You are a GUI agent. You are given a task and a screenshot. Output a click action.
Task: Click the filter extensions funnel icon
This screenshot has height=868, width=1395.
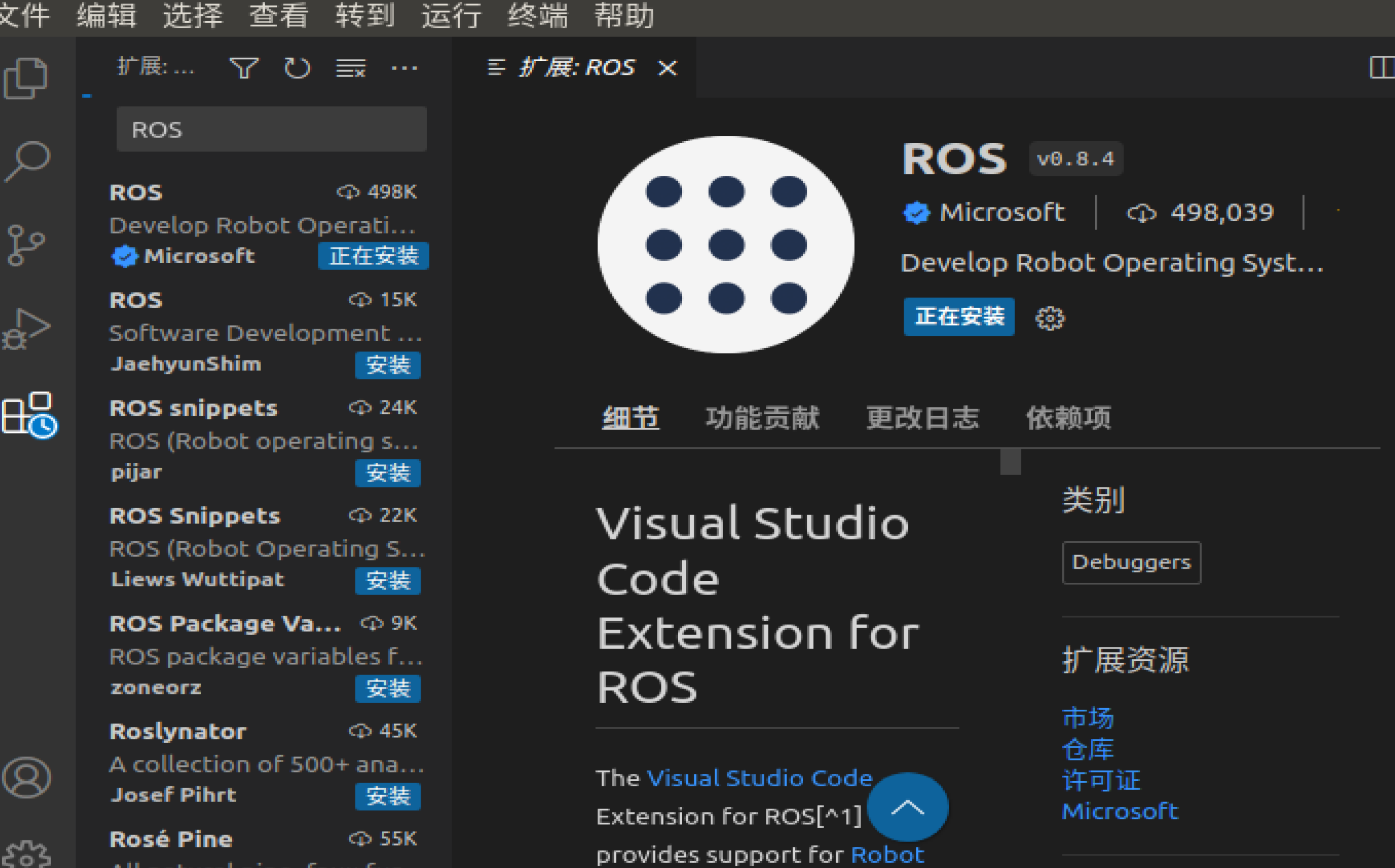pos(244,68)
